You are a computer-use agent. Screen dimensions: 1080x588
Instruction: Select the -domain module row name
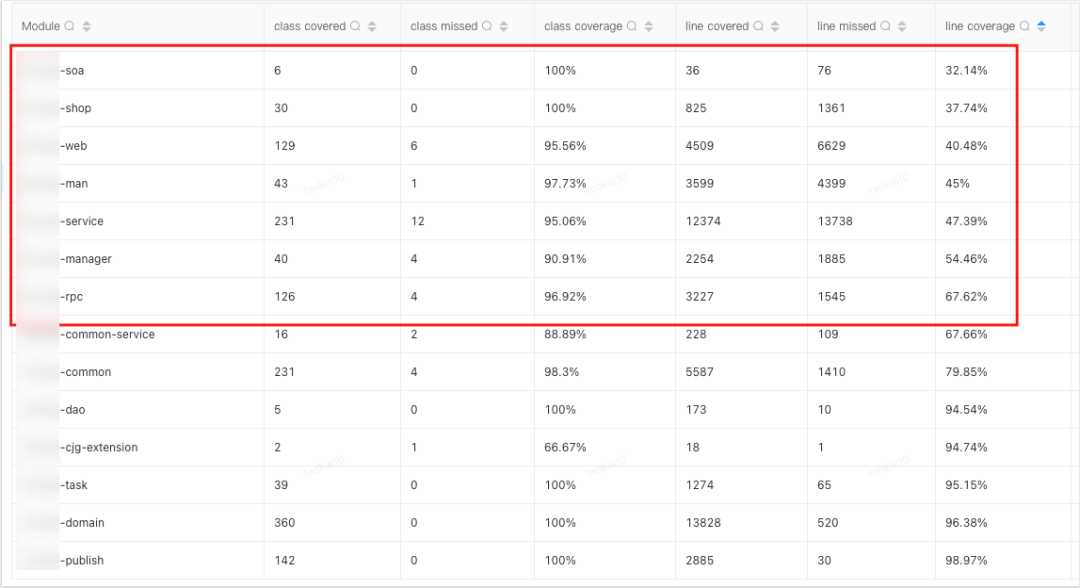click(82, 523)
